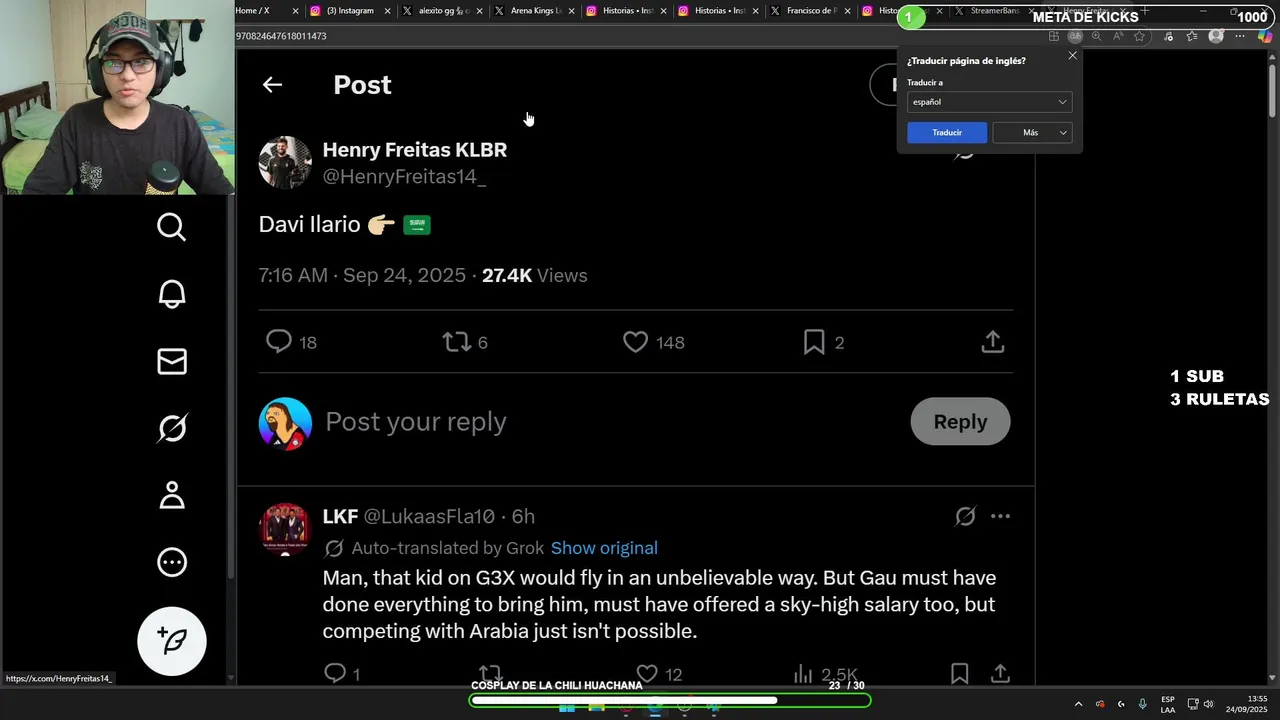Like Henry Freitas' post with heart icon
The width and height of the screenshot is (1280, 720).
click(636, 342)
